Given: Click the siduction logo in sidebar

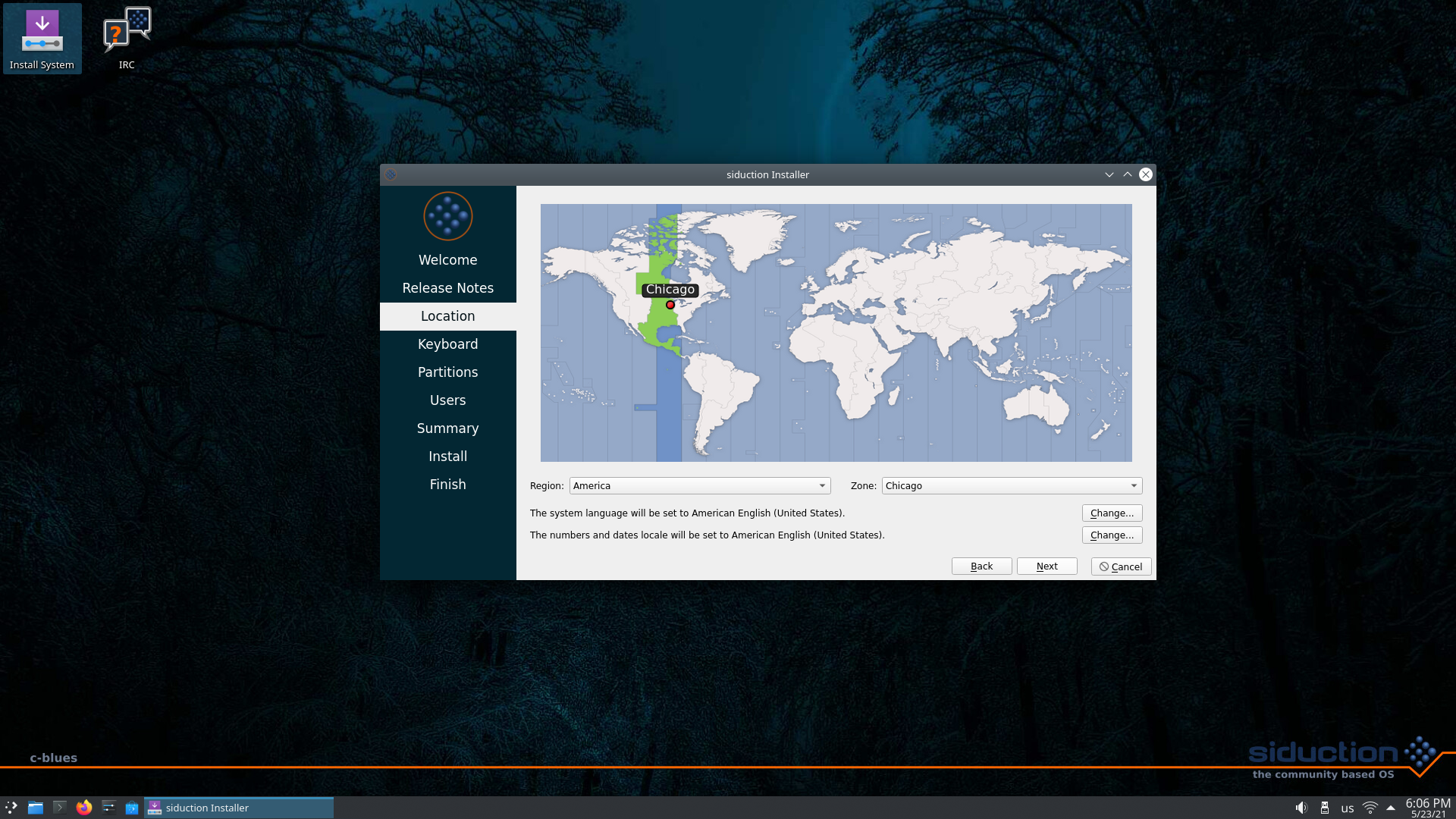Looking at the screenshot, I should coord(448,216).
